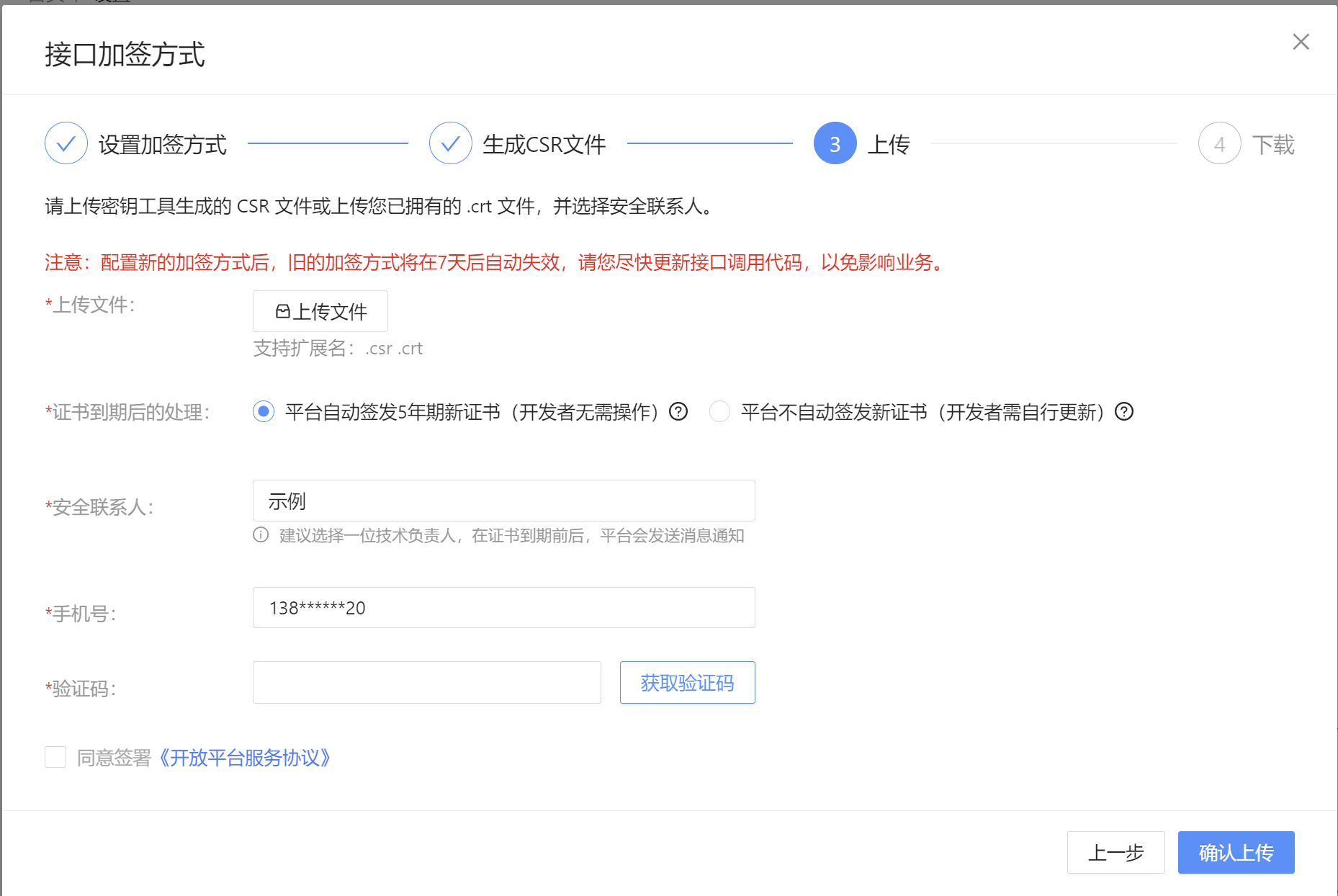This screenshot has height=896, width=1338.
Task: Focus the 验证码 input field
Action: click(x=426, y=682)
